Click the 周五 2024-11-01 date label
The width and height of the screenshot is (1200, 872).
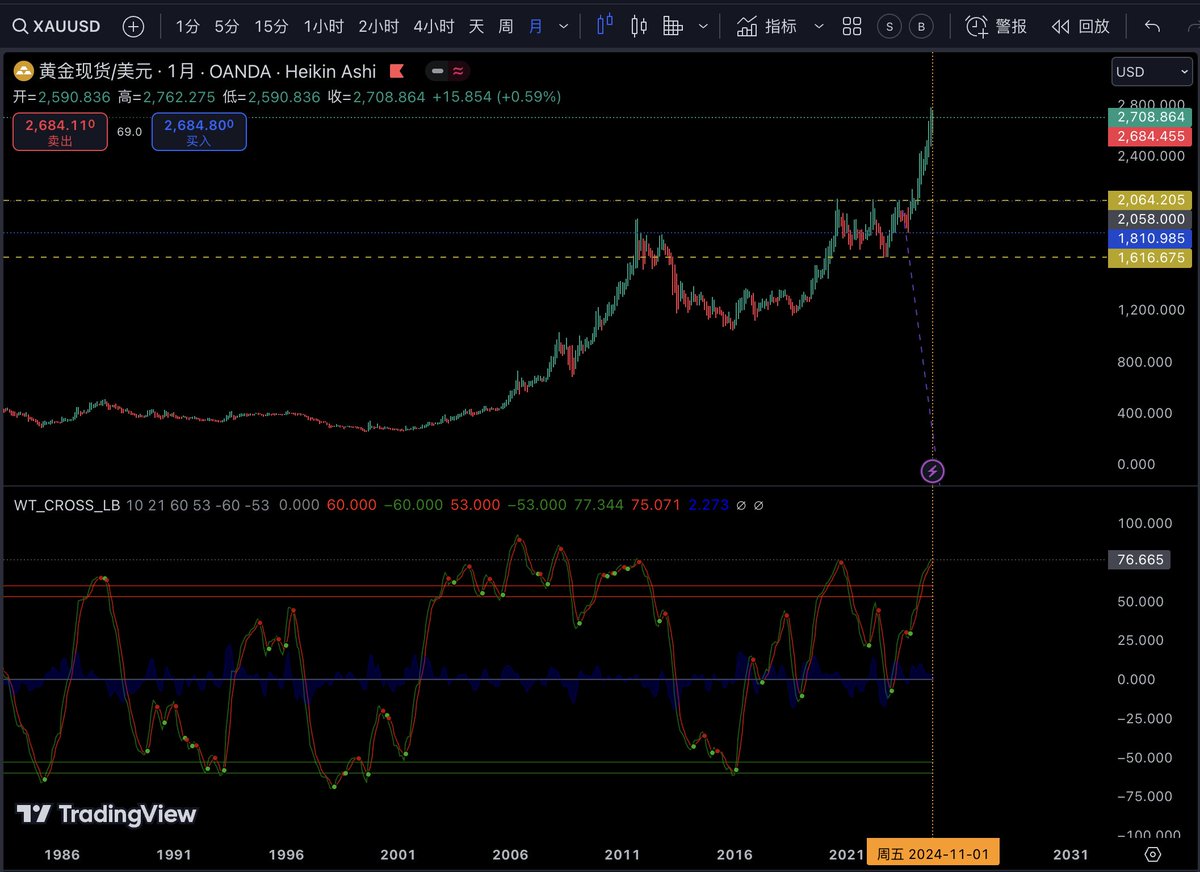click(x=932, y=855)
